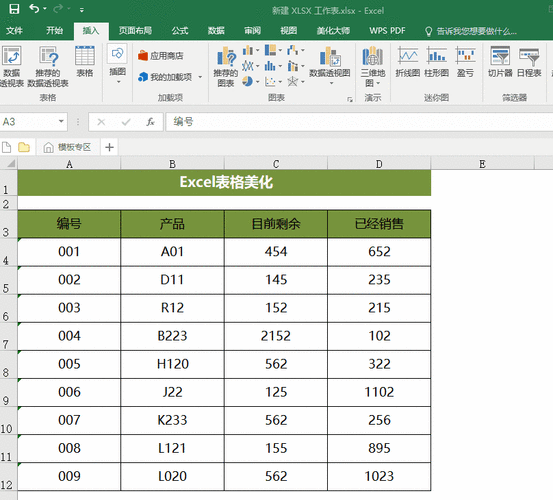Expand the column chart dropdown arrow
Screen dimensions: 553x500
click(x=257, y=50)
